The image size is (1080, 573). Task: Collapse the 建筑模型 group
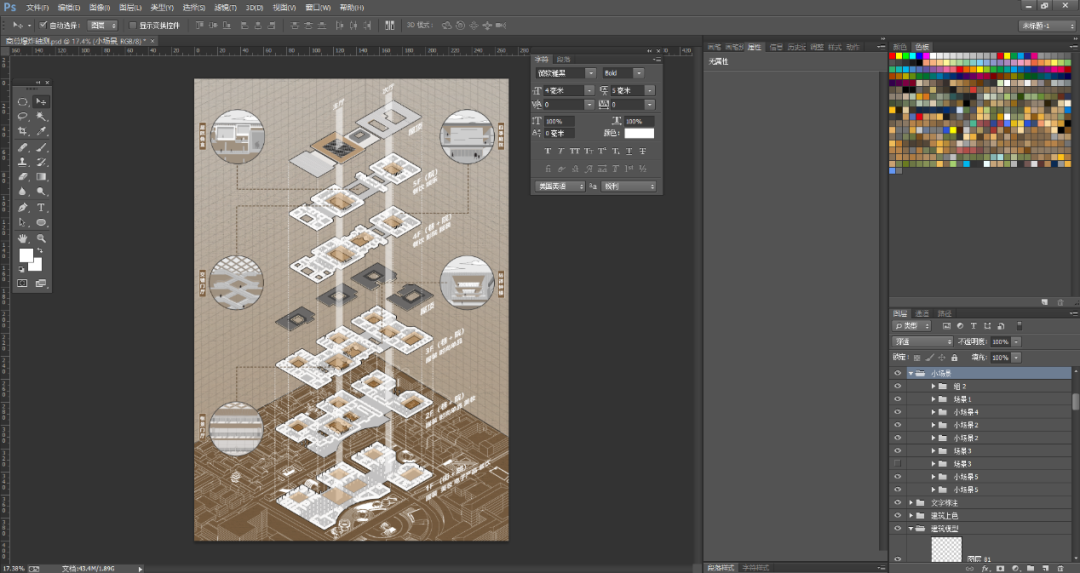(x=911, y=528)
